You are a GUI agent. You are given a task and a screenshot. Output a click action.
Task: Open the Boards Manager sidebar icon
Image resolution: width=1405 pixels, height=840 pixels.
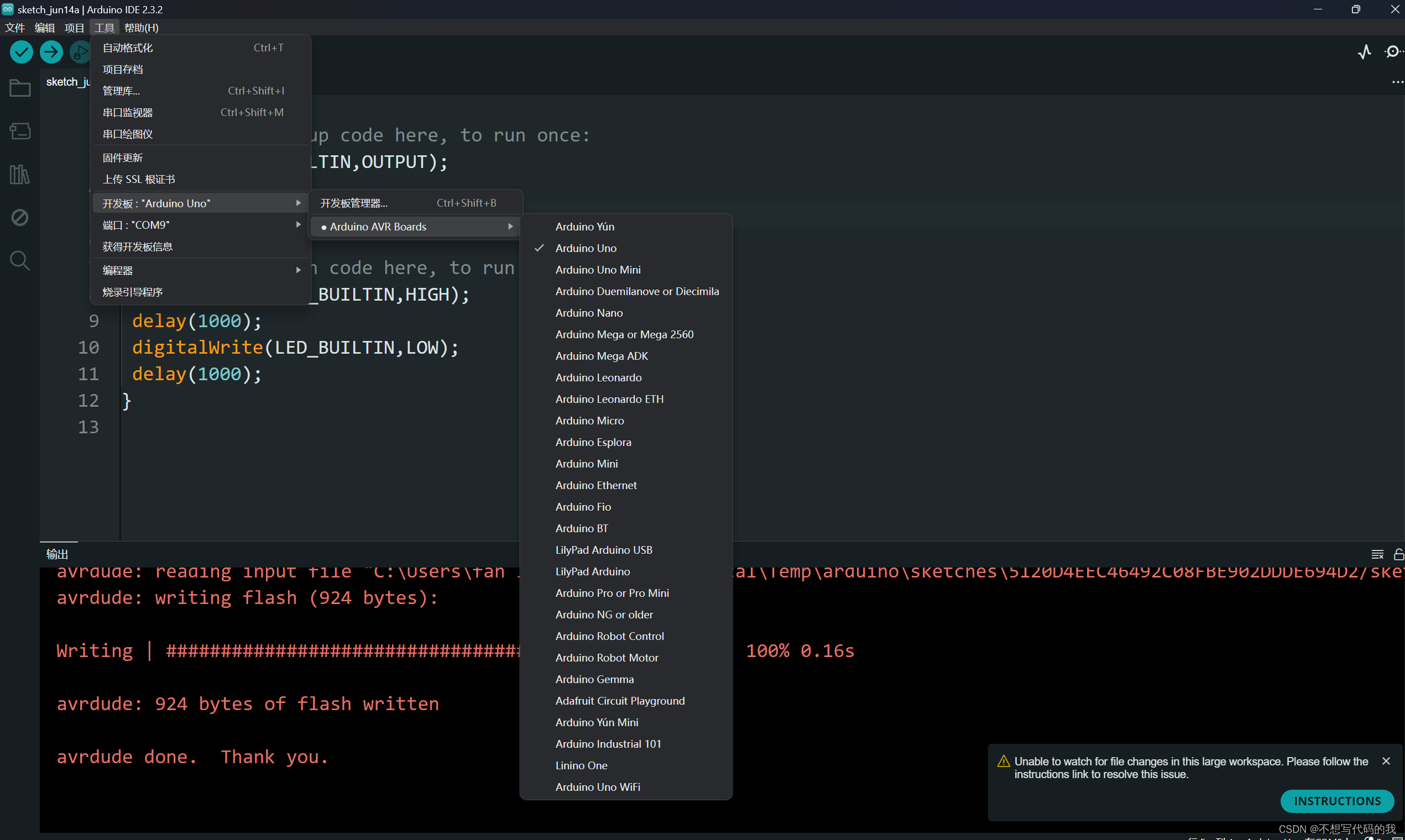20,132
